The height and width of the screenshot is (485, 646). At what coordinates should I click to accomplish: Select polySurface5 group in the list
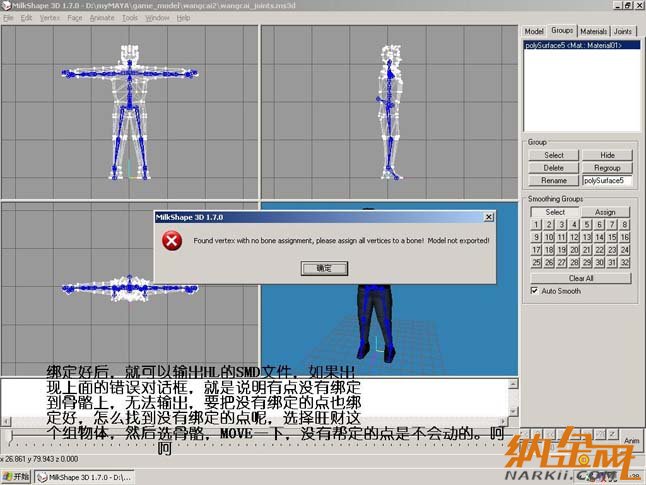point(582,45)
